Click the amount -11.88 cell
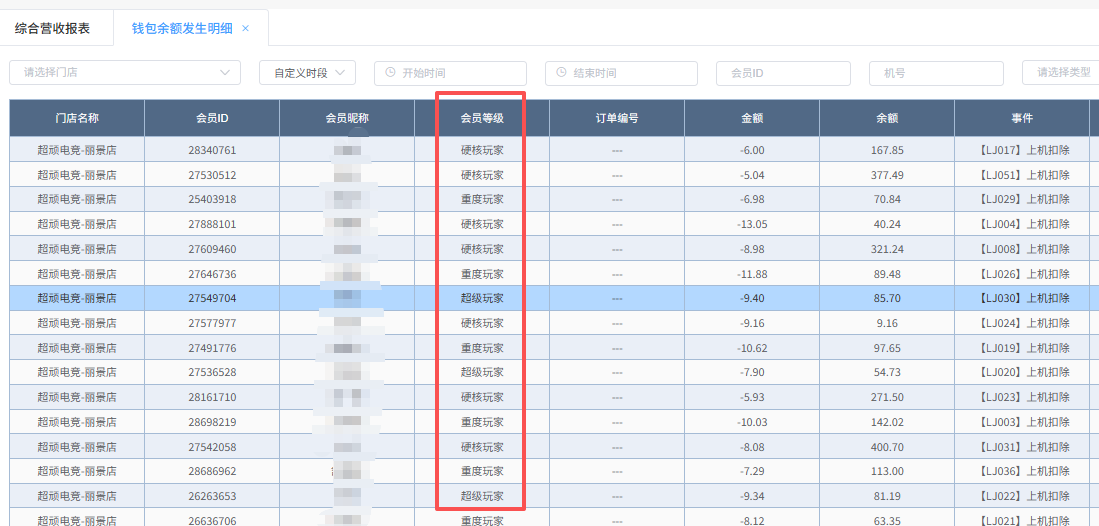1099x526 pixels. click(752, 274)
